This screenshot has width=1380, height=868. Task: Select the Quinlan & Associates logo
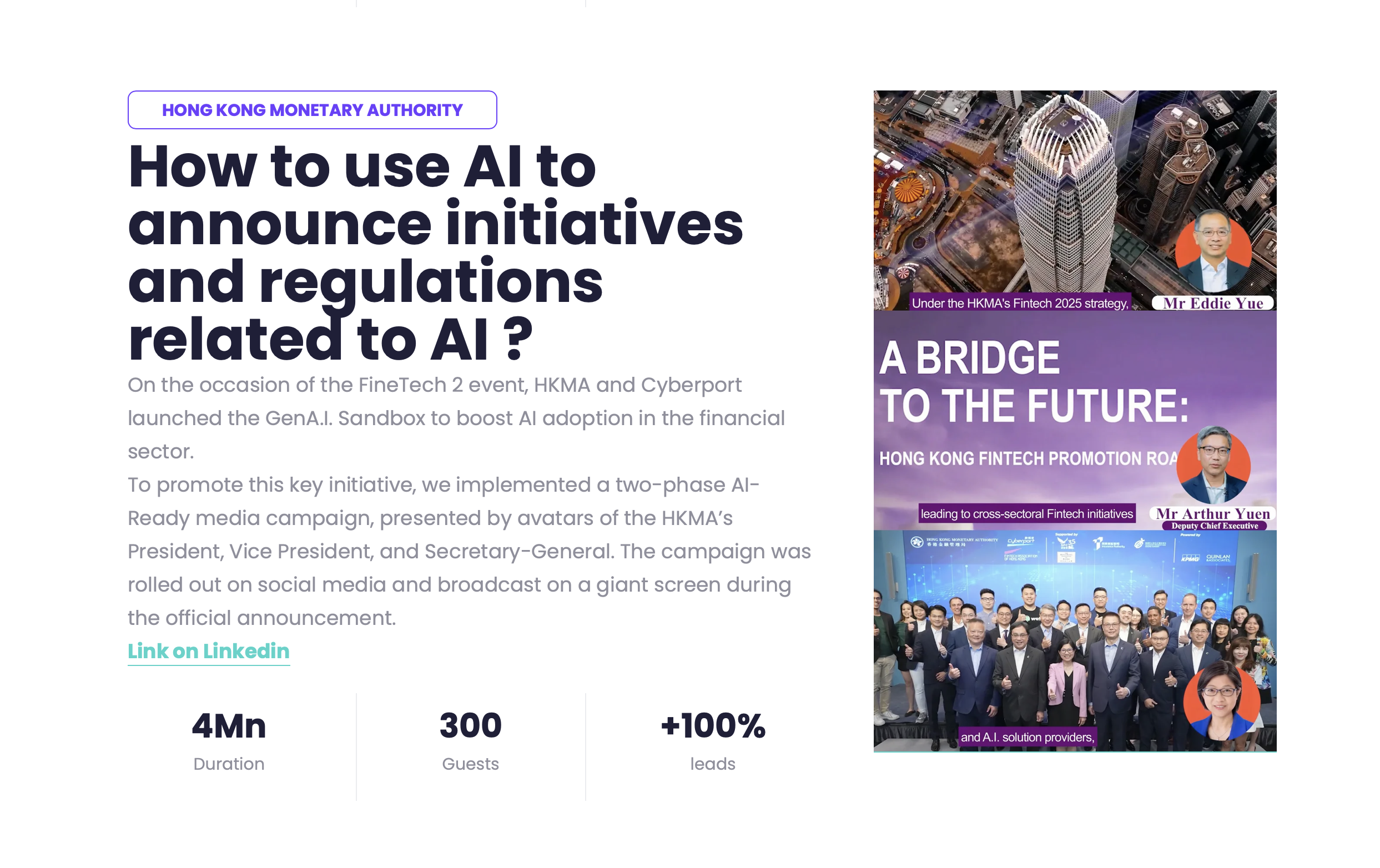tap(1218, 557)
